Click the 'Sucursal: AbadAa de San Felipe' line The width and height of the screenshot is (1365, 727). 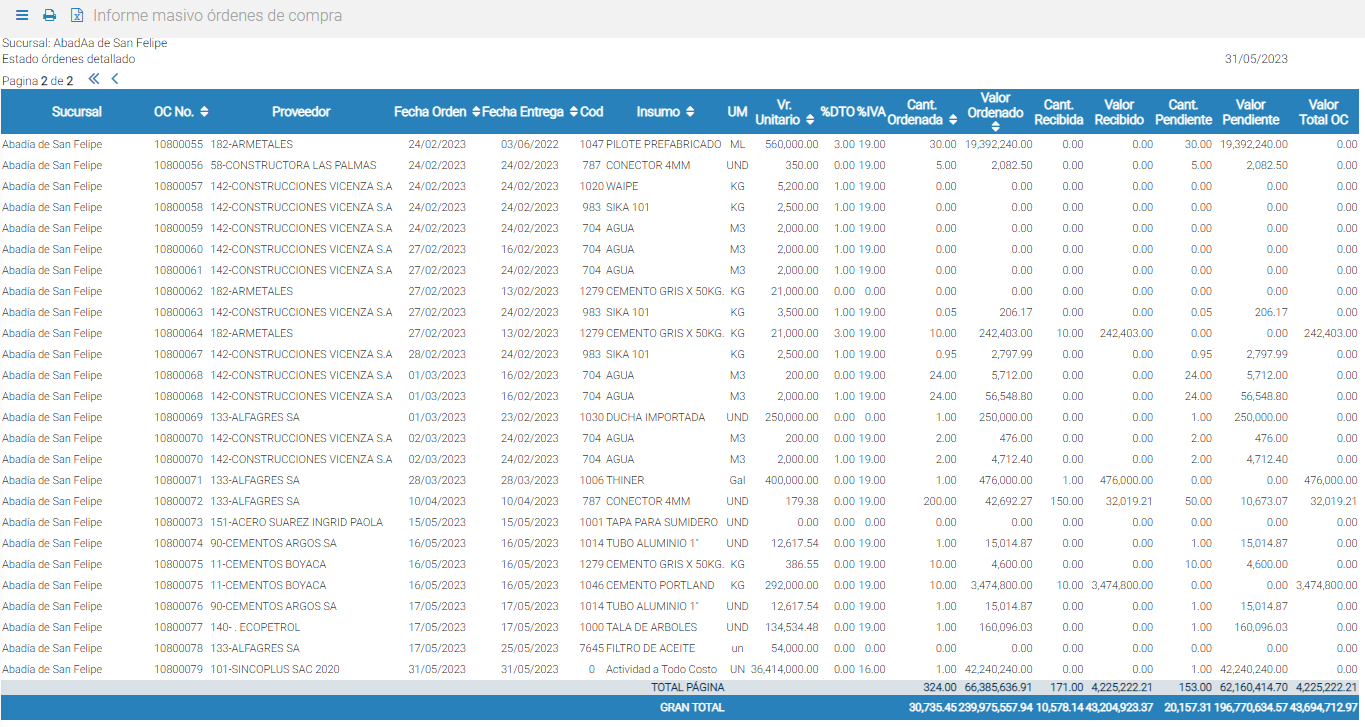(85, 43)
